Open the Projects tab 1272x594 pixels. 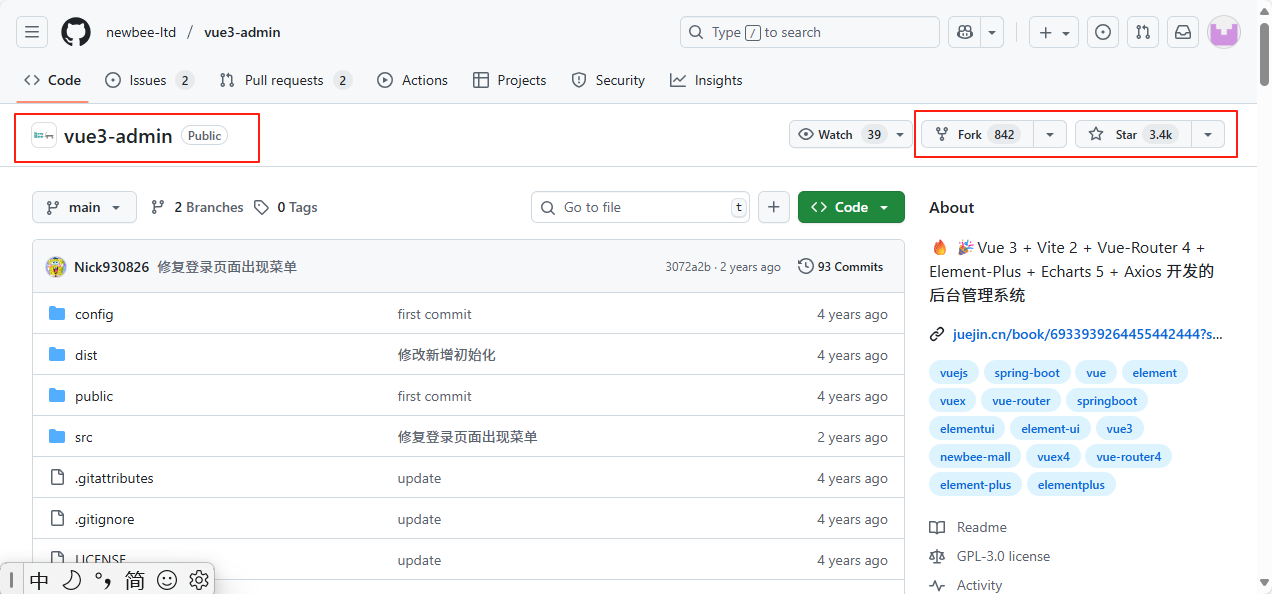pyautogui.click(x=510, y=80)
